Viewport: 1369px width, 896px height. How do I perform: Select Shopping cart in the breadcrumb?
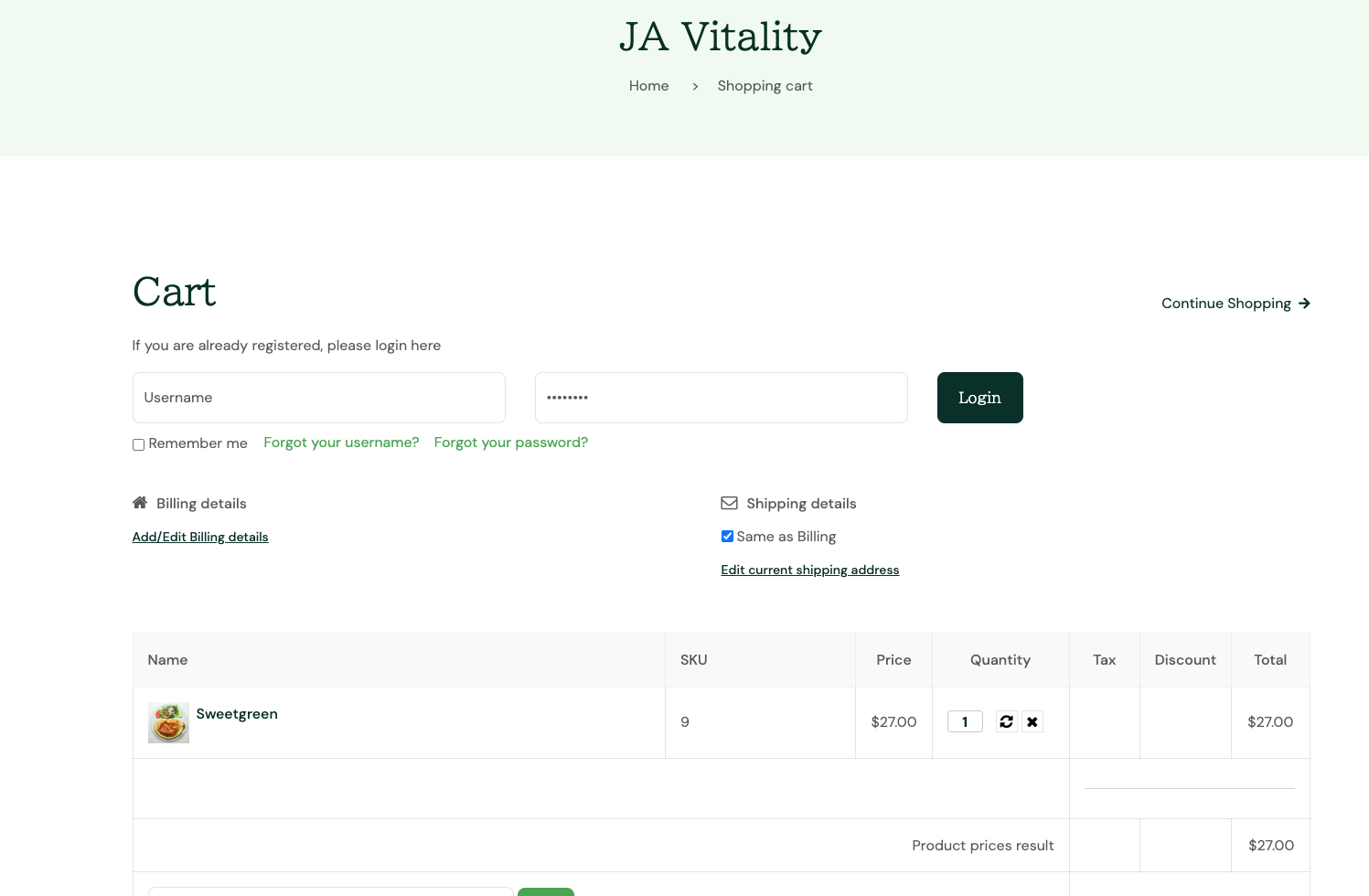click(765, 86)
